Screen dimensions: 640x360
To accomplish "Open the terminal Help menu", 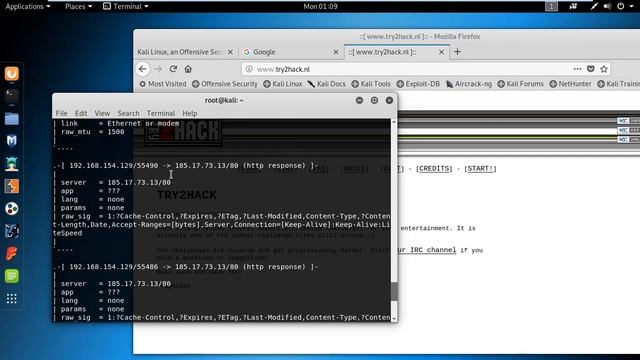I will 190,113.
